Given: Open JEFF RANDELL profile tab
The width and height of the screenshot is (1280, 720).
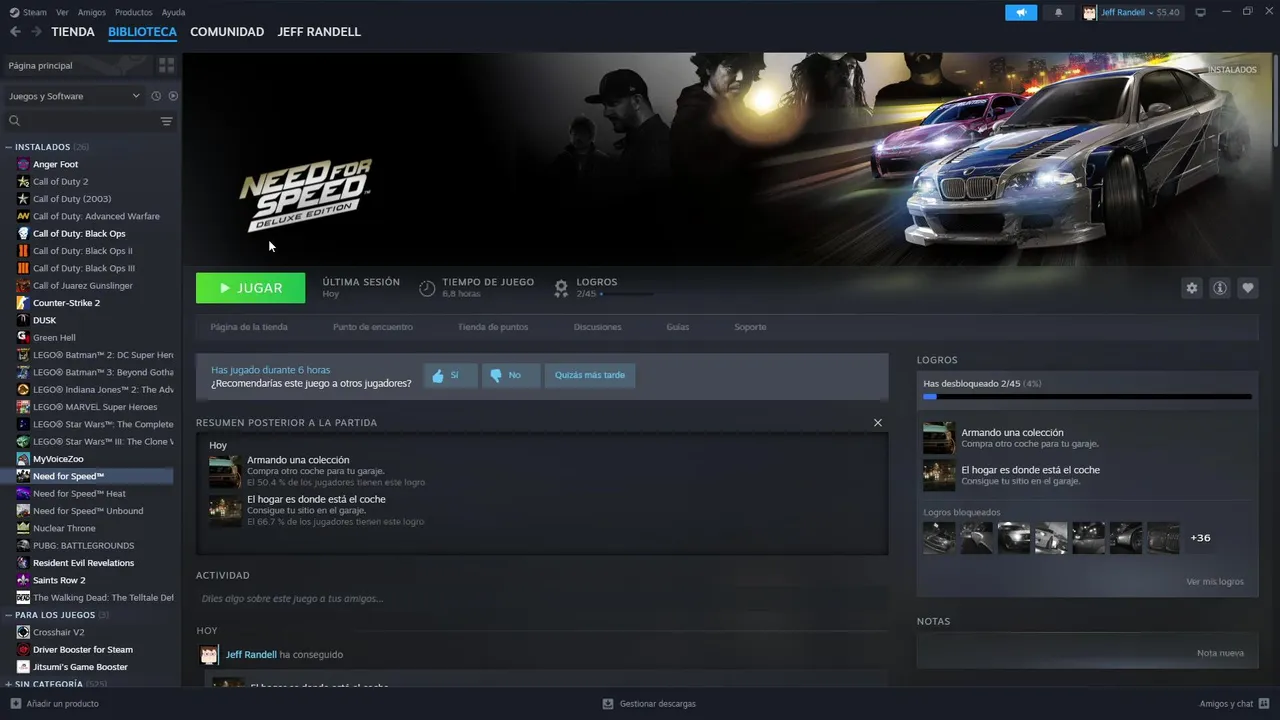Looking at the screenshot, I should (x=319, y=32).
